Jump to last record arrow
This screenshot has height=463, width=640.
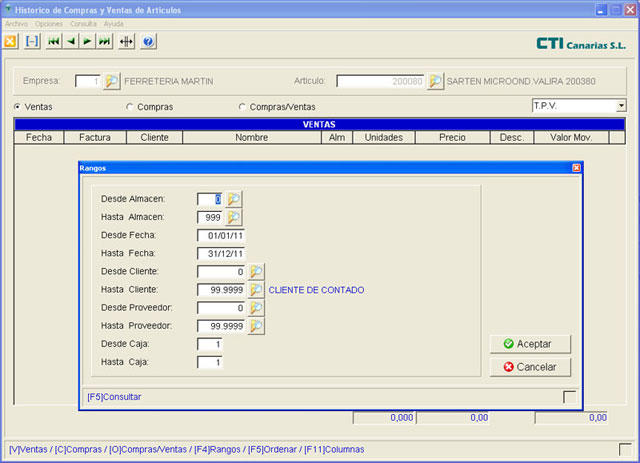pos(105,42)
